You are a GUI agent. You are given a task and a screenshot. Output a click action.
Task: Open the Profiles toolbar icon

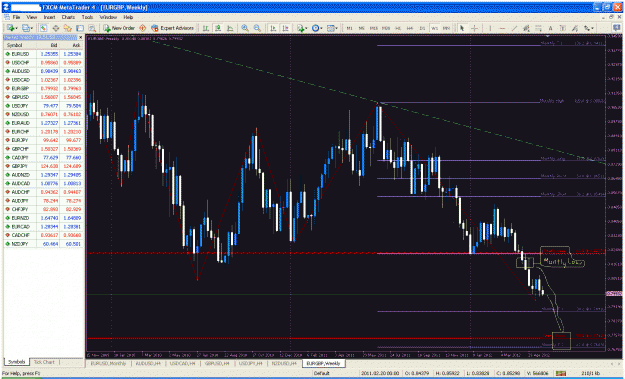(27, 28)
